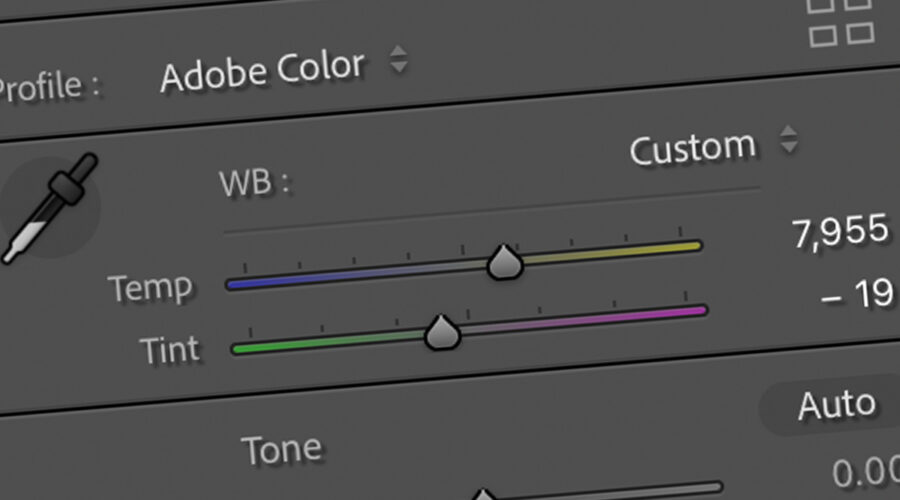Screen dimensions: 900x500
Task: Click the green end of Tint slider
Action: click(242, 348)
